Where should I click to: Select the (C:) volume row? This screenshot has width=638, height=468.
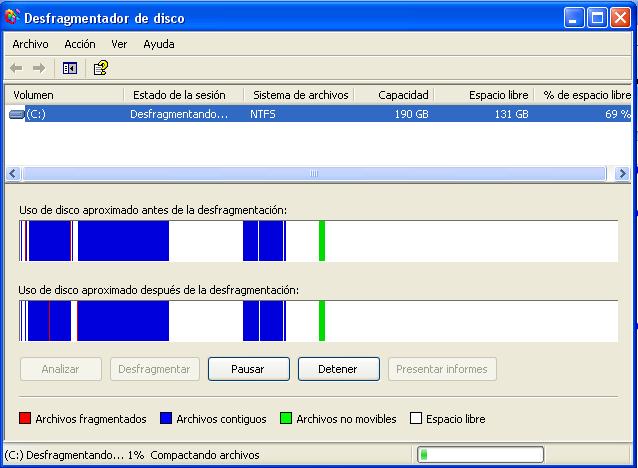[319, 114]
